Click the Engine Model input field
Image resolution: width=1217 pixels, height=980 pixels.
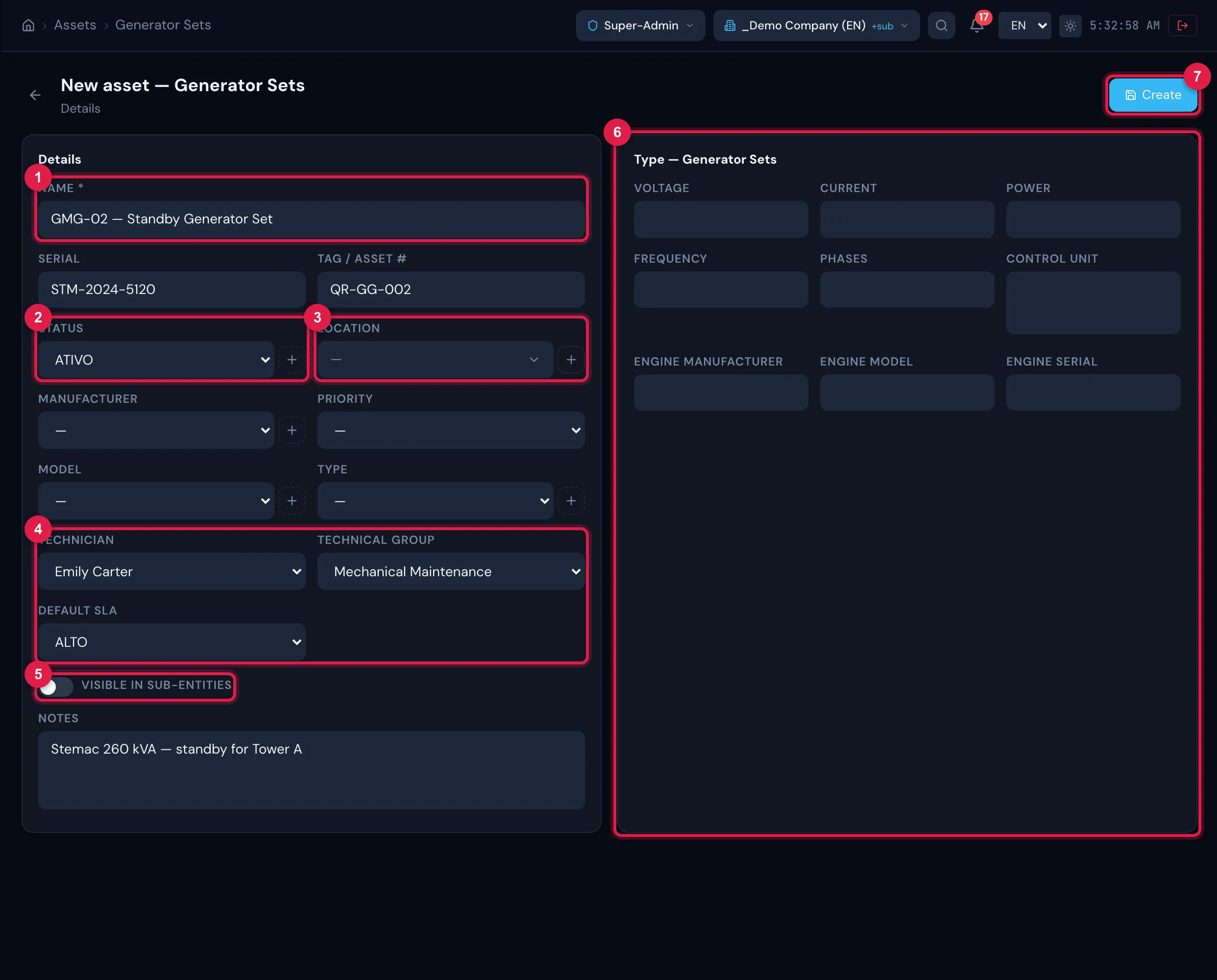[x=907, y=392]
